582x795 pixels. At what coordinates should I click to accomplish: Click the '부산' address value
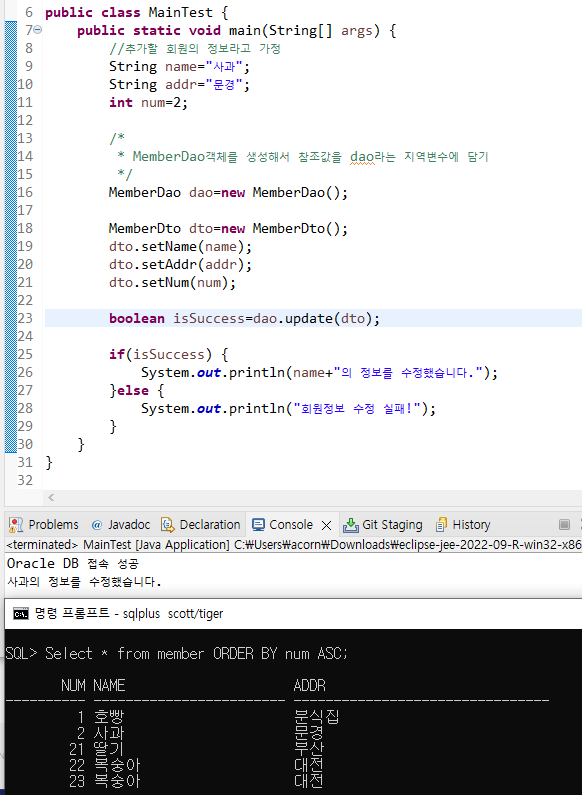(x=308, y=749)
